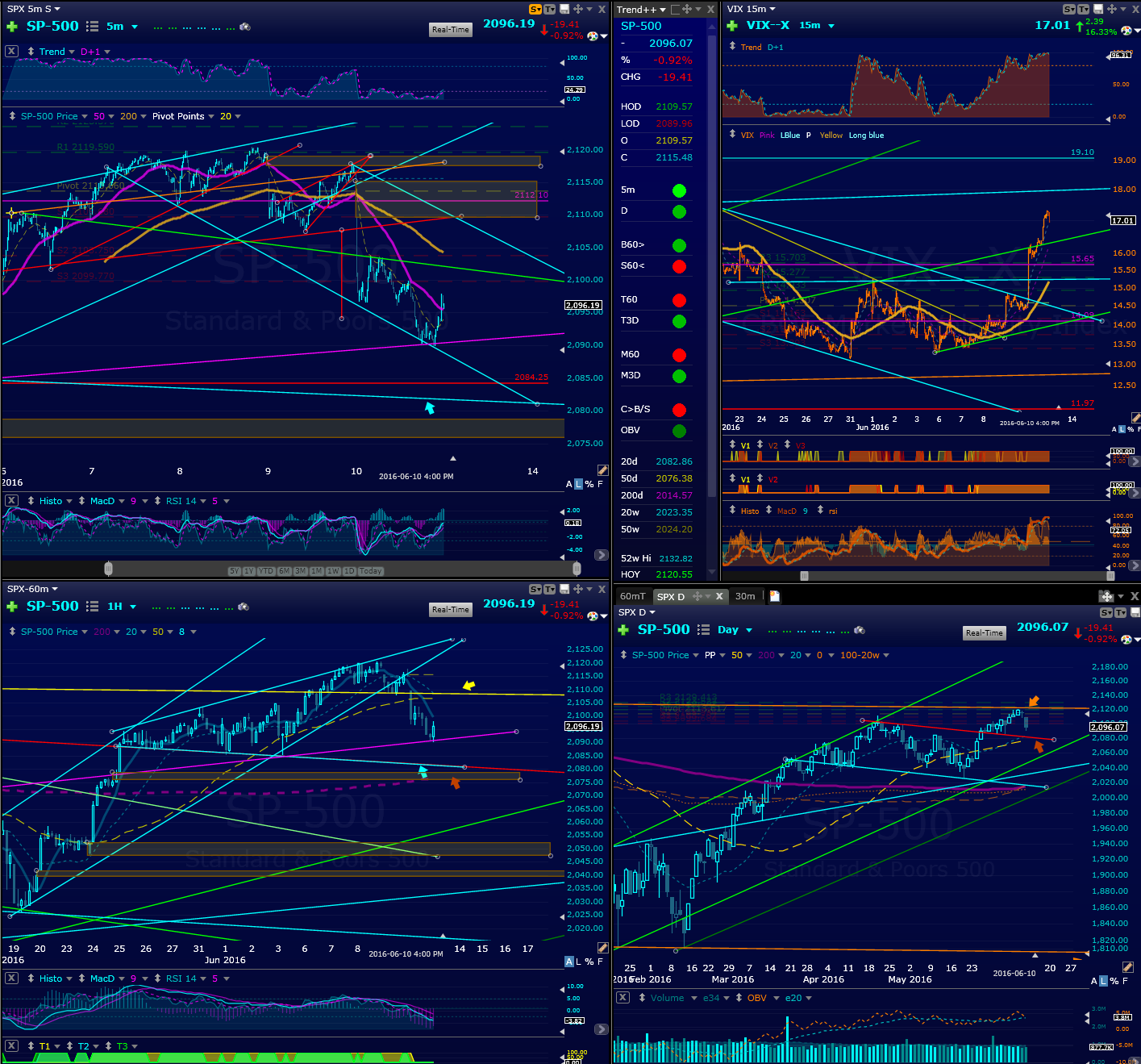Open the pencil drawing tool in VIX 15m chart
The height and width of the screenshot is (1064, 1141).
coord(1135,418)
